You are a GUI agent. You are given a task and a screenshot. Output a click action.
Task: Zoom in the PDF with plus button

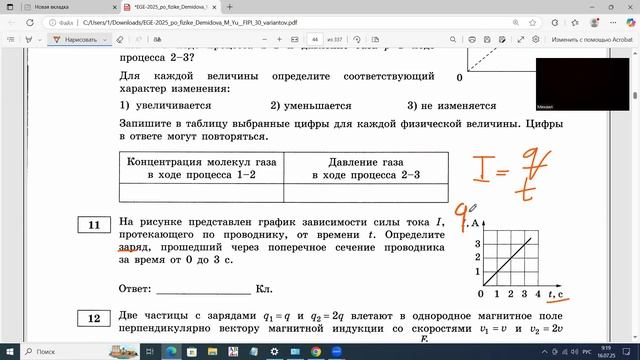coord(280,40)
